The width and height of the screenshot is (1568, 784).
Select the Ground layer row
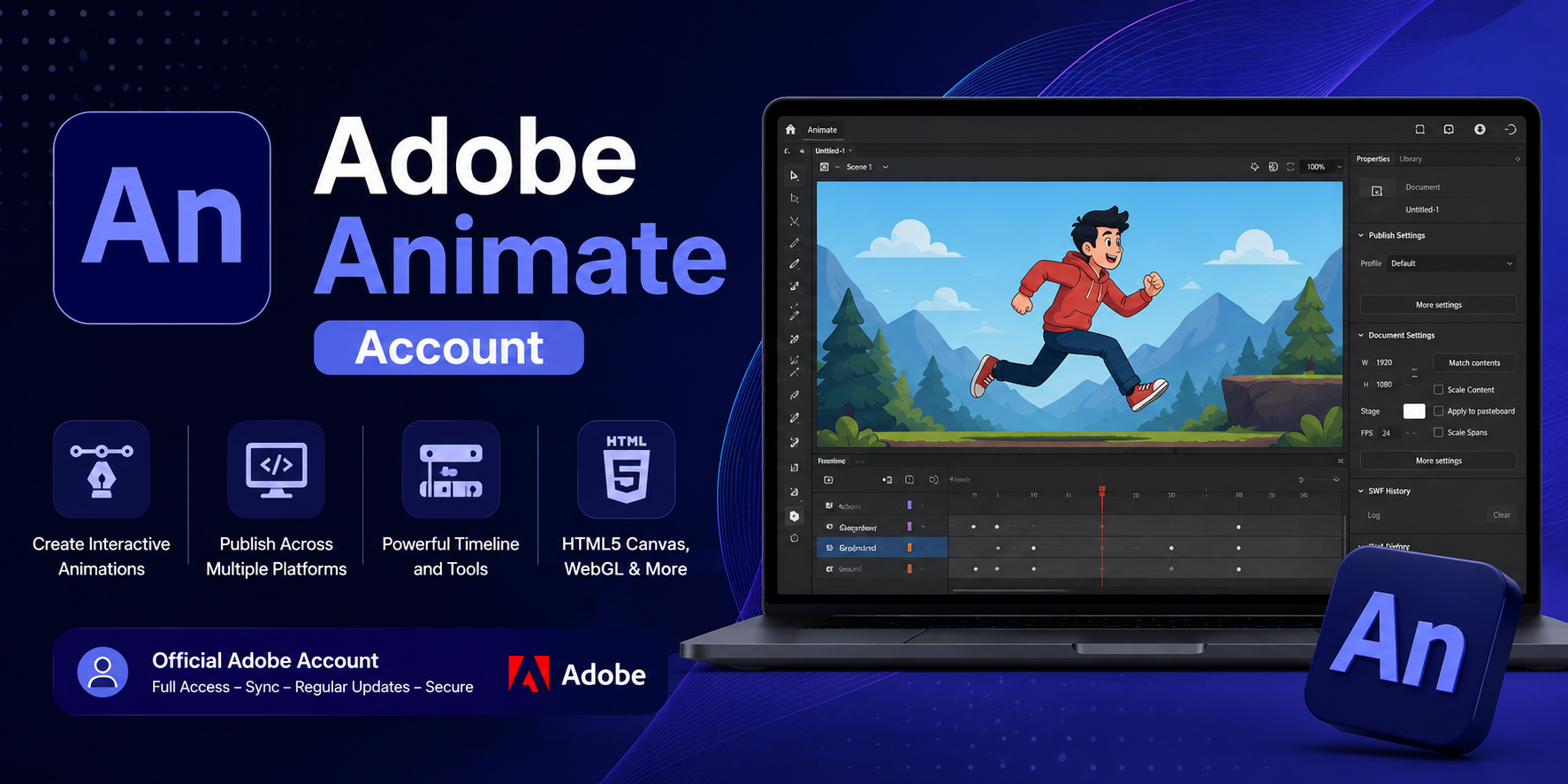click(882, 569)
